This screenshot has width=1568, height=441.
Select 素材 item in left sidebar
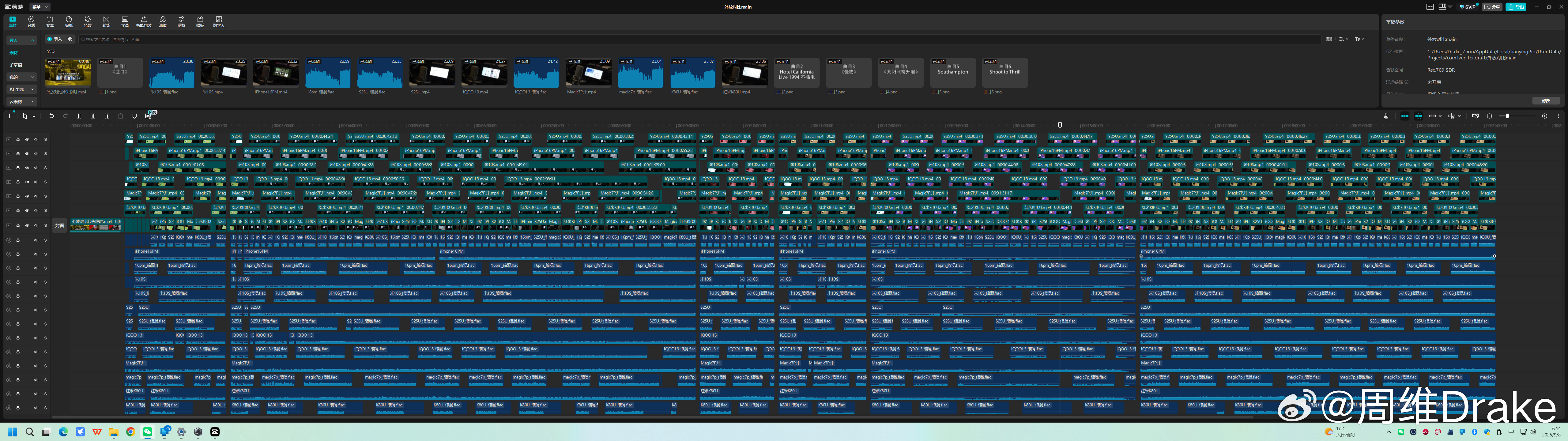13,53
